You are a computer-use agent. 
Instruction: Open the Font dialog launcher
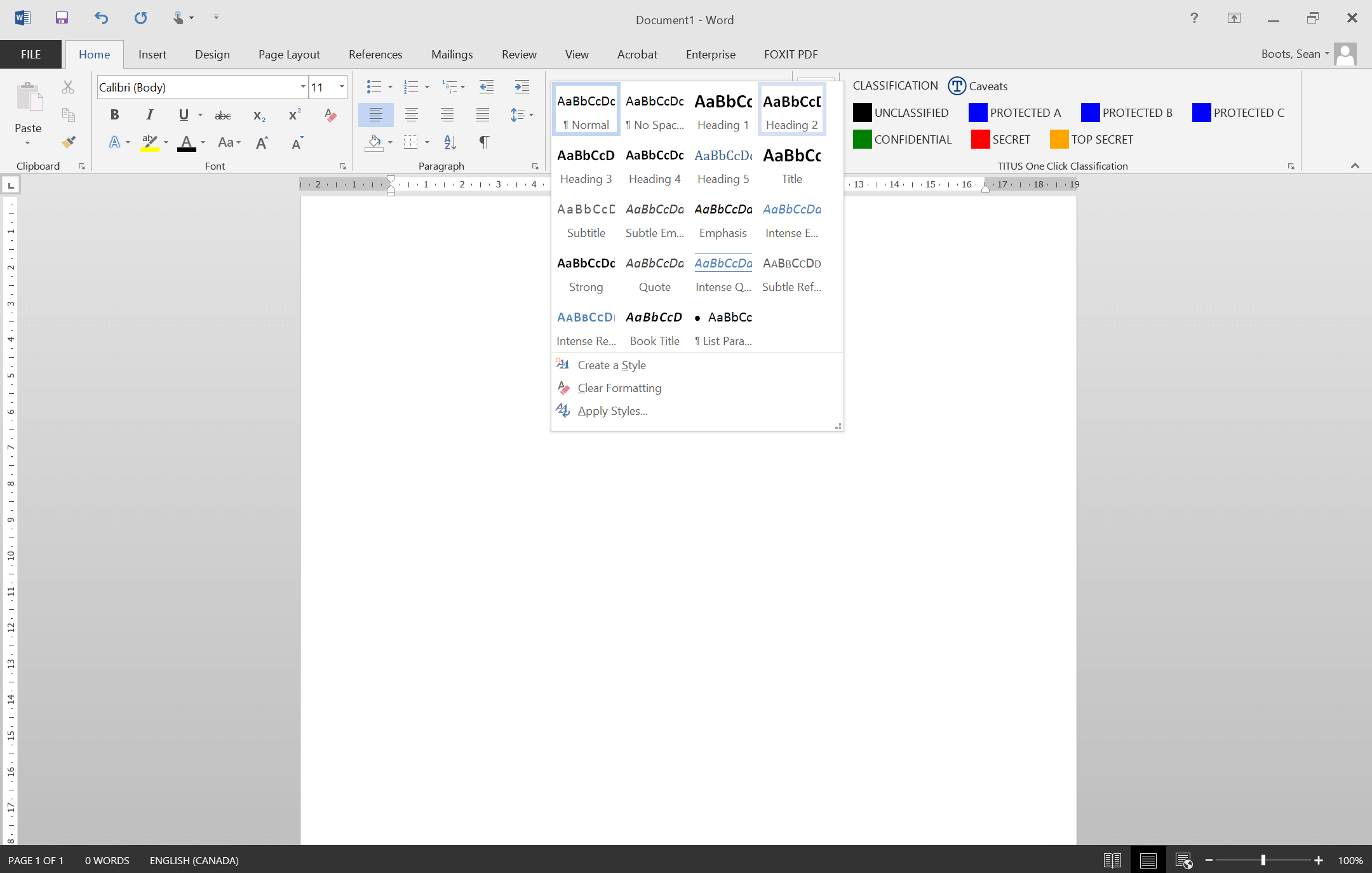click(x=342, y=166)
